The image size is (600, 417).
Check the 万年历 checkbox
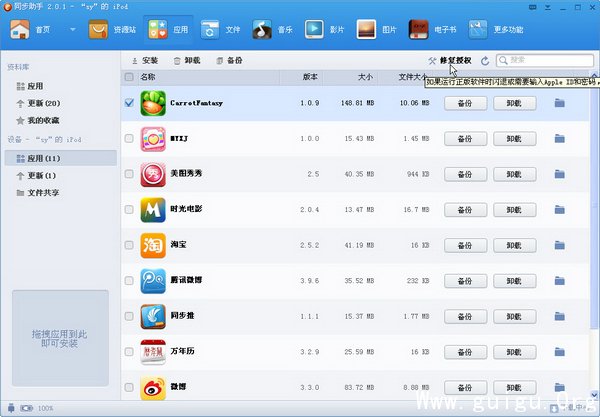click(x=129, y=352)
